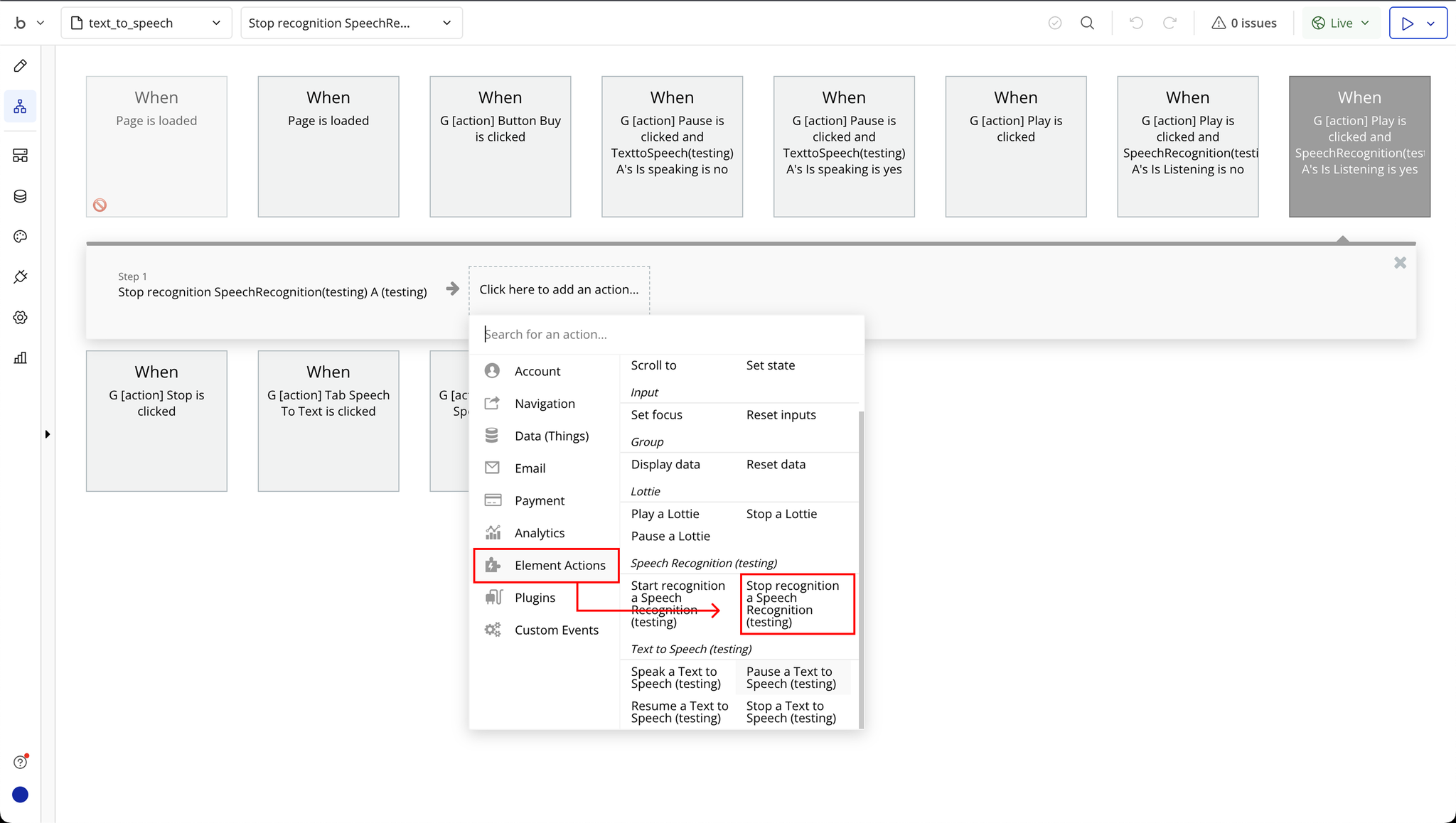Image resolution: width=1456 pixels, height=823 pixels.
Task: Open the Design tab pencil icon
Action: tap(20, 66)
